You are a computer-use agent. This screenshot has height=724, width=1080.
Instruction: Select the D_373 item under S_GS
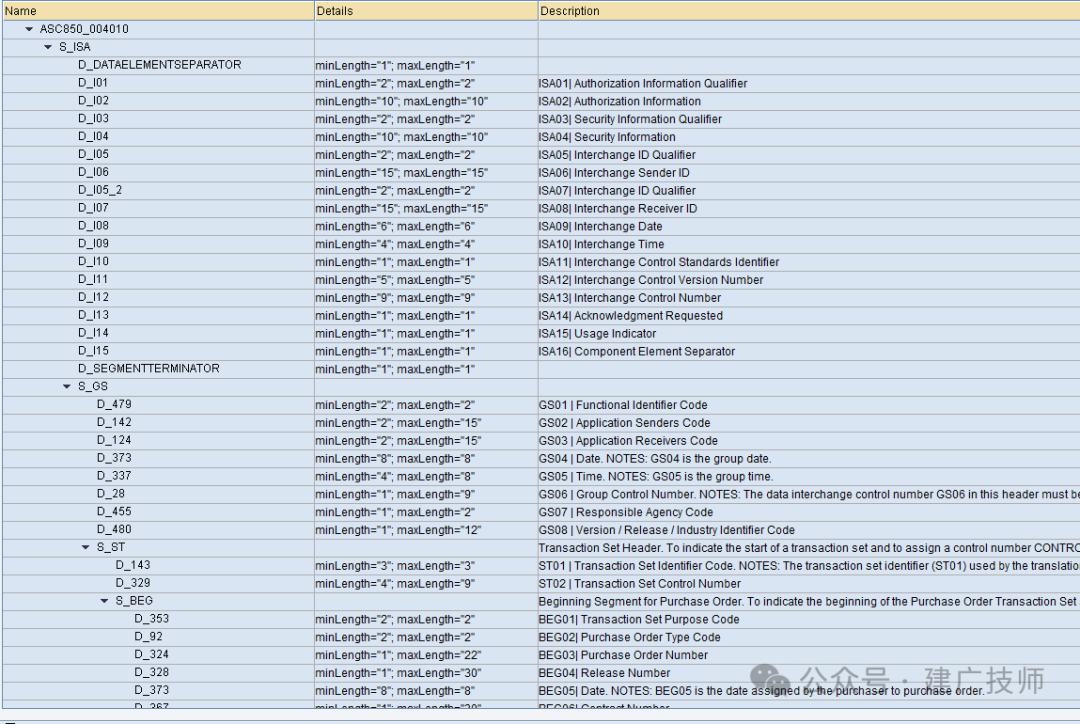point(114,458)
